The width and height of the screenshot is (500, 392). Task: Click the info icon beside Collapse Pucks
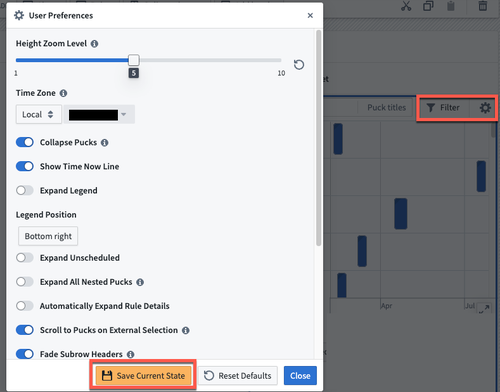coord(105,143)
